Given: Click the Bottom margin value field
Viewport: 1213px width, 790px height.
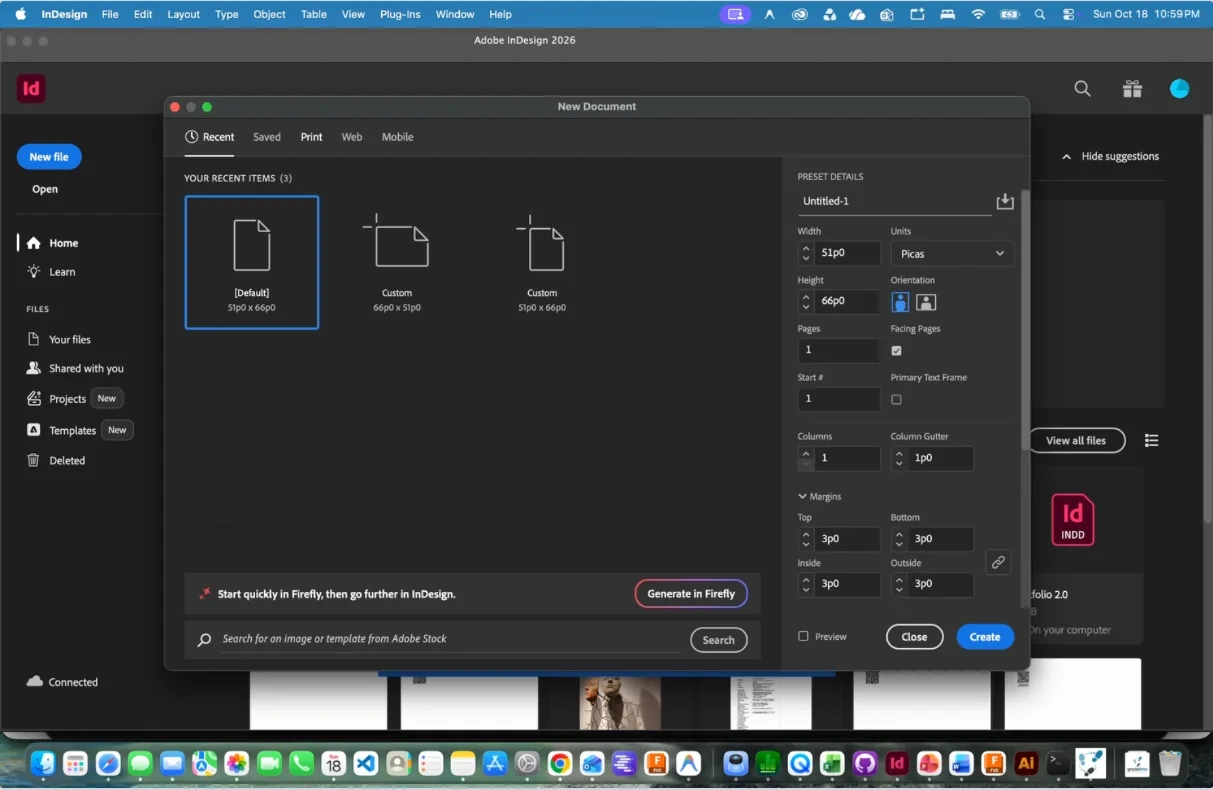Looking at the screenshot, I should [x=940, y=539].
